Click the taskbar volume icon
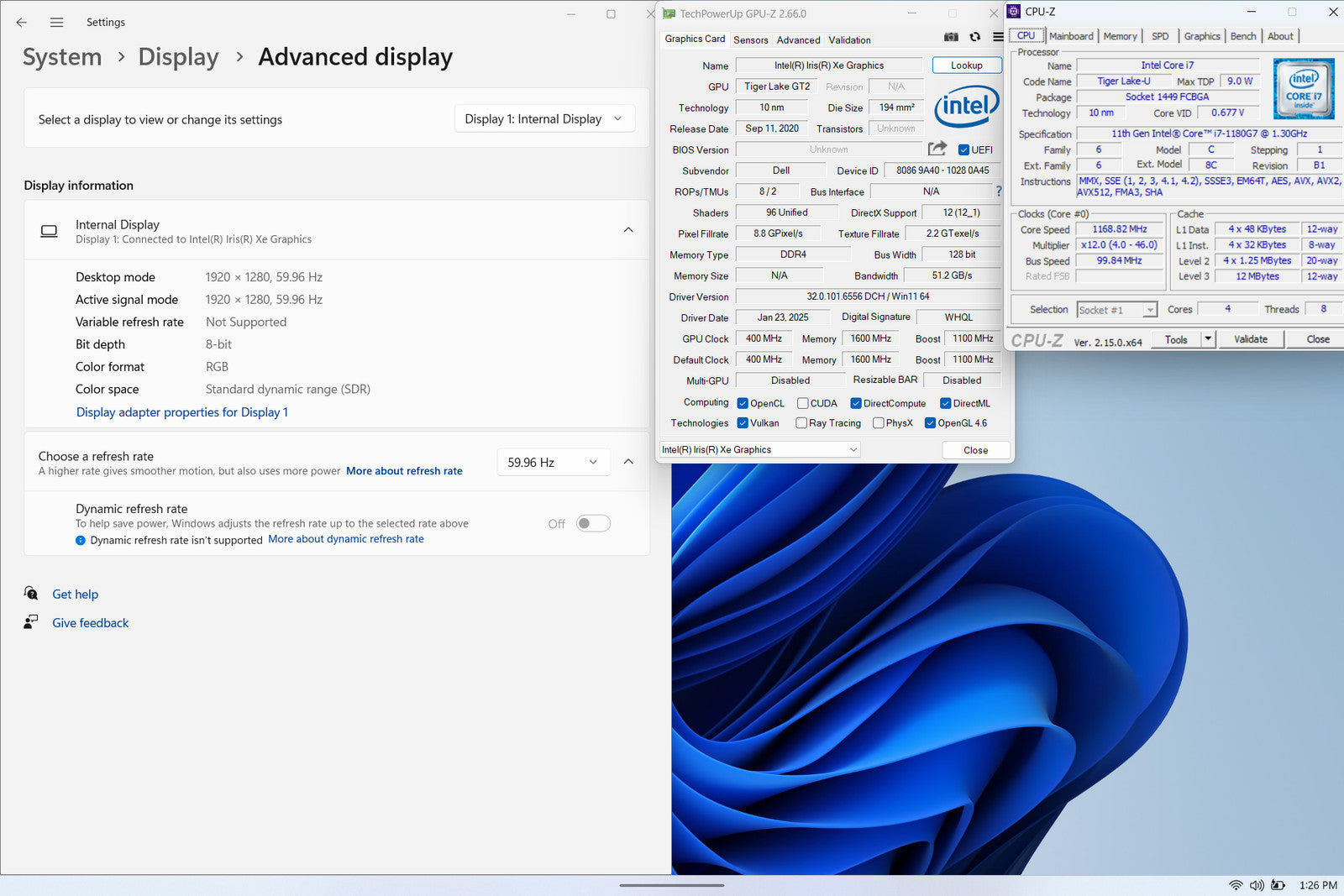The image size is (1344, 896). 1257,885
